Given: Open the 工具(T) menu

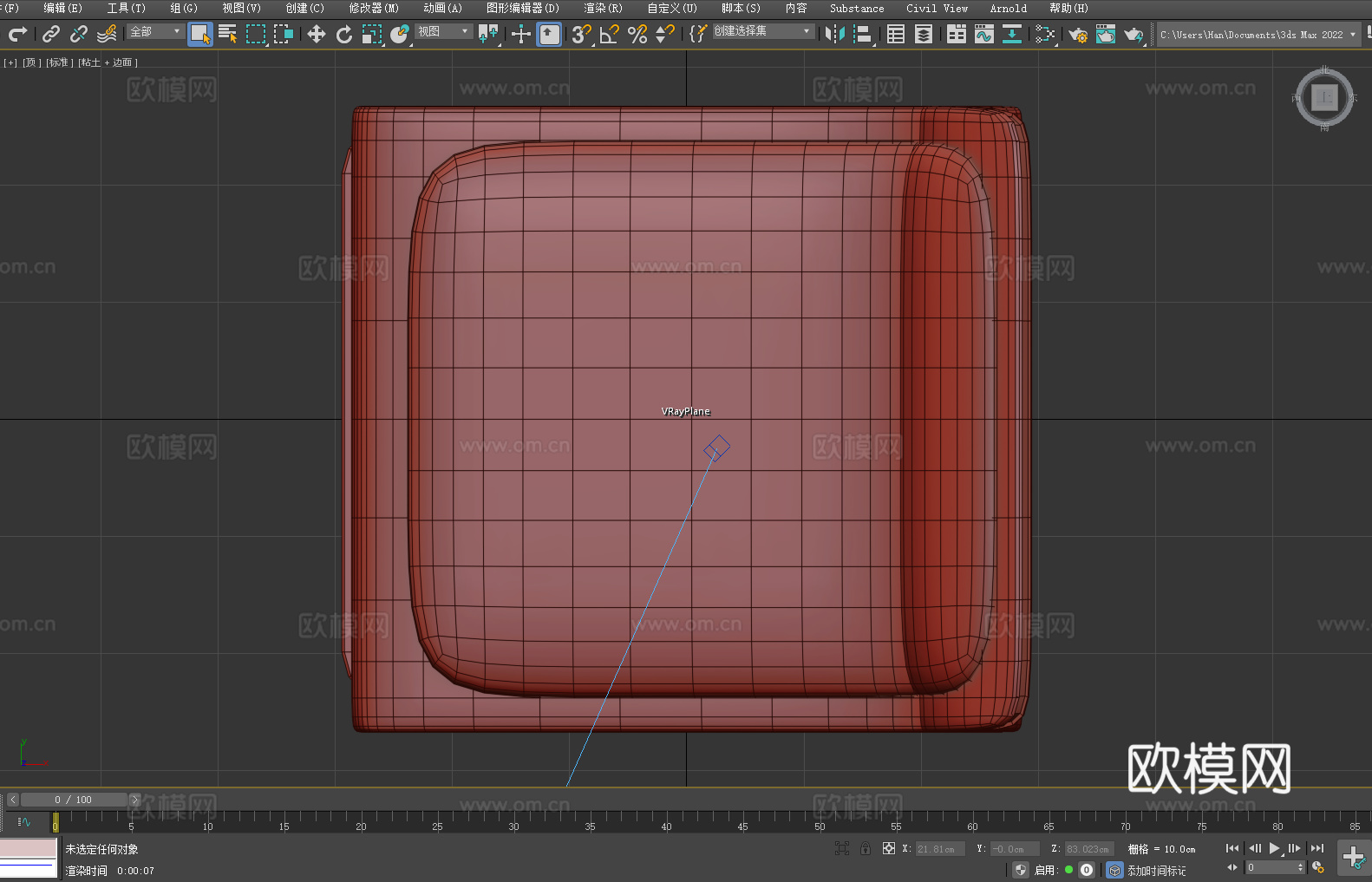Looking at the screenshot, I should pos(127,8).
